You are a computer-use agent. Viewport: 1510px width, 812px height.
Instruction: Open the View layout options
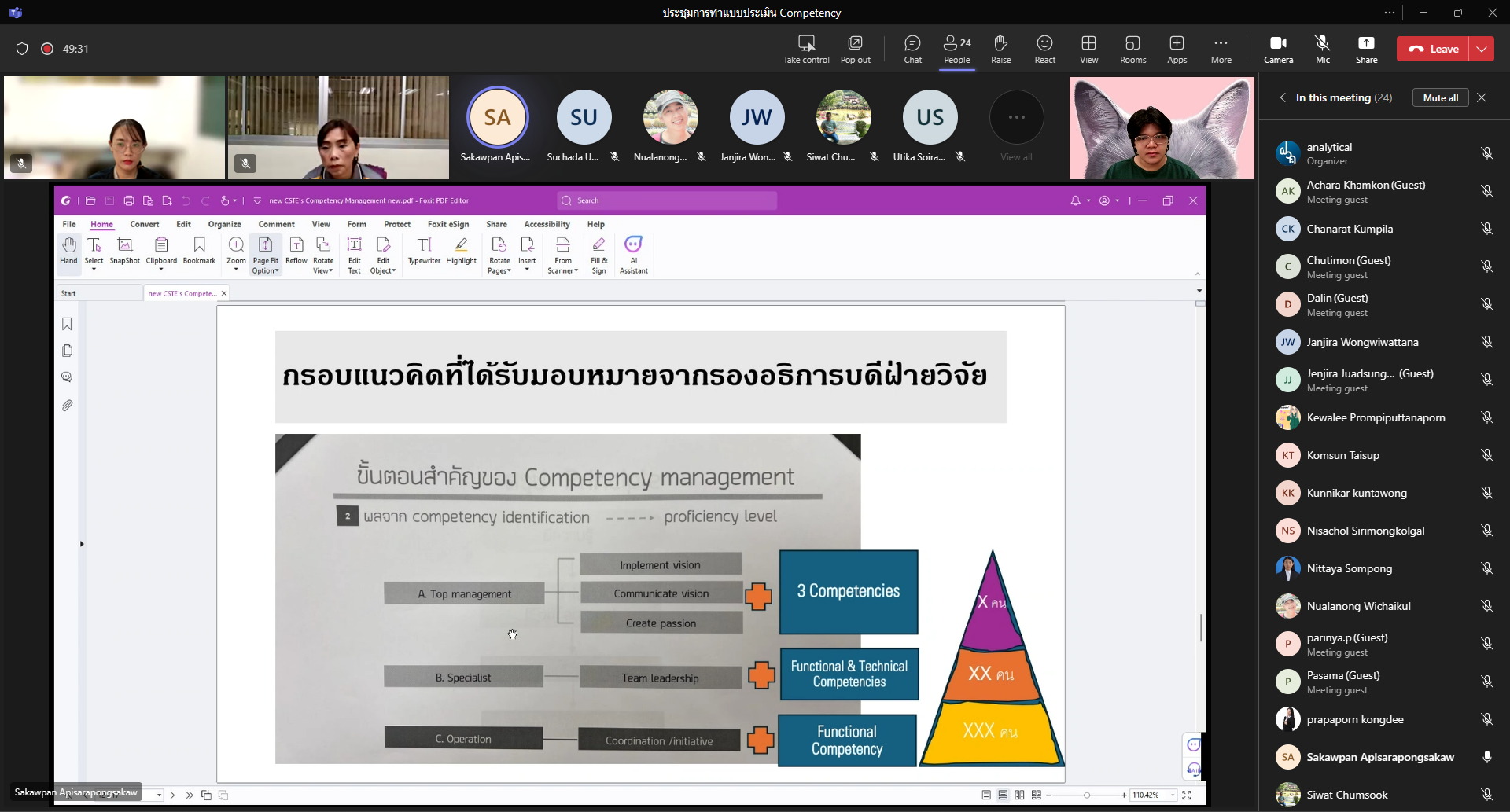(1088, 49)
